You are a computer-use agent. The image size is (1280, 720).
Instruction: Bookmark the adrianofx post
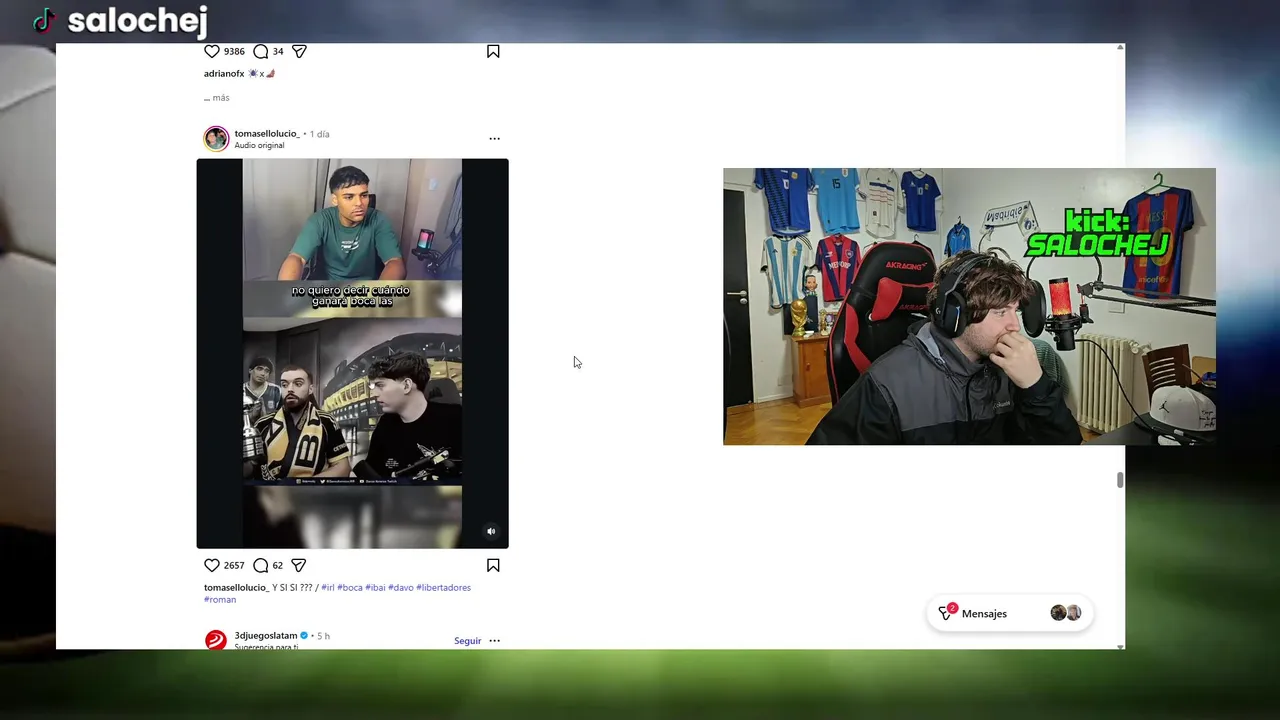[493, 51]
